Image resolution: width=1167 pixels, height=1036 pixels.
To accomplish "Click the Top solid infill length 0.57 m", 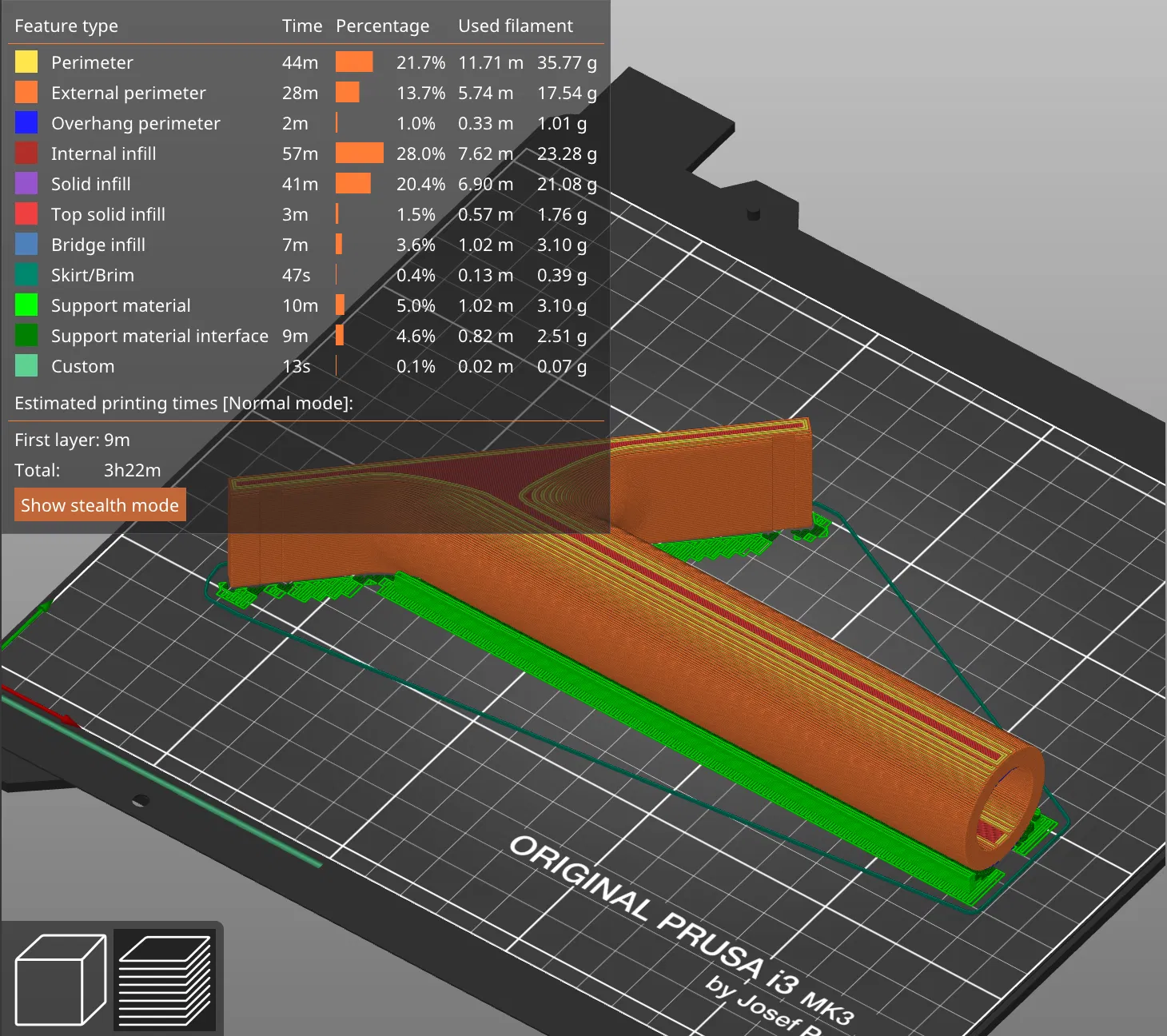I will pyautogui.click(x=486, y=214).
